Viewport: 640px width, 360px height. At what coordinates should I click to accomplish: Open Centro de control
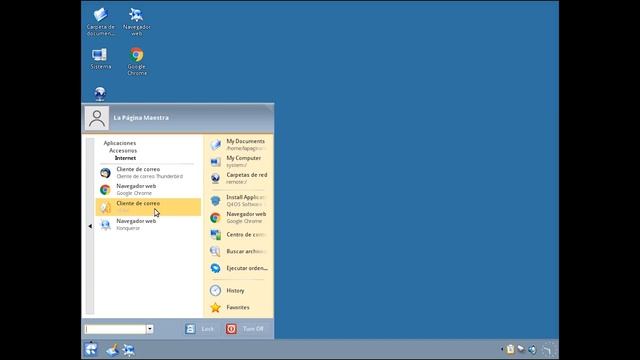pos(239,234)
